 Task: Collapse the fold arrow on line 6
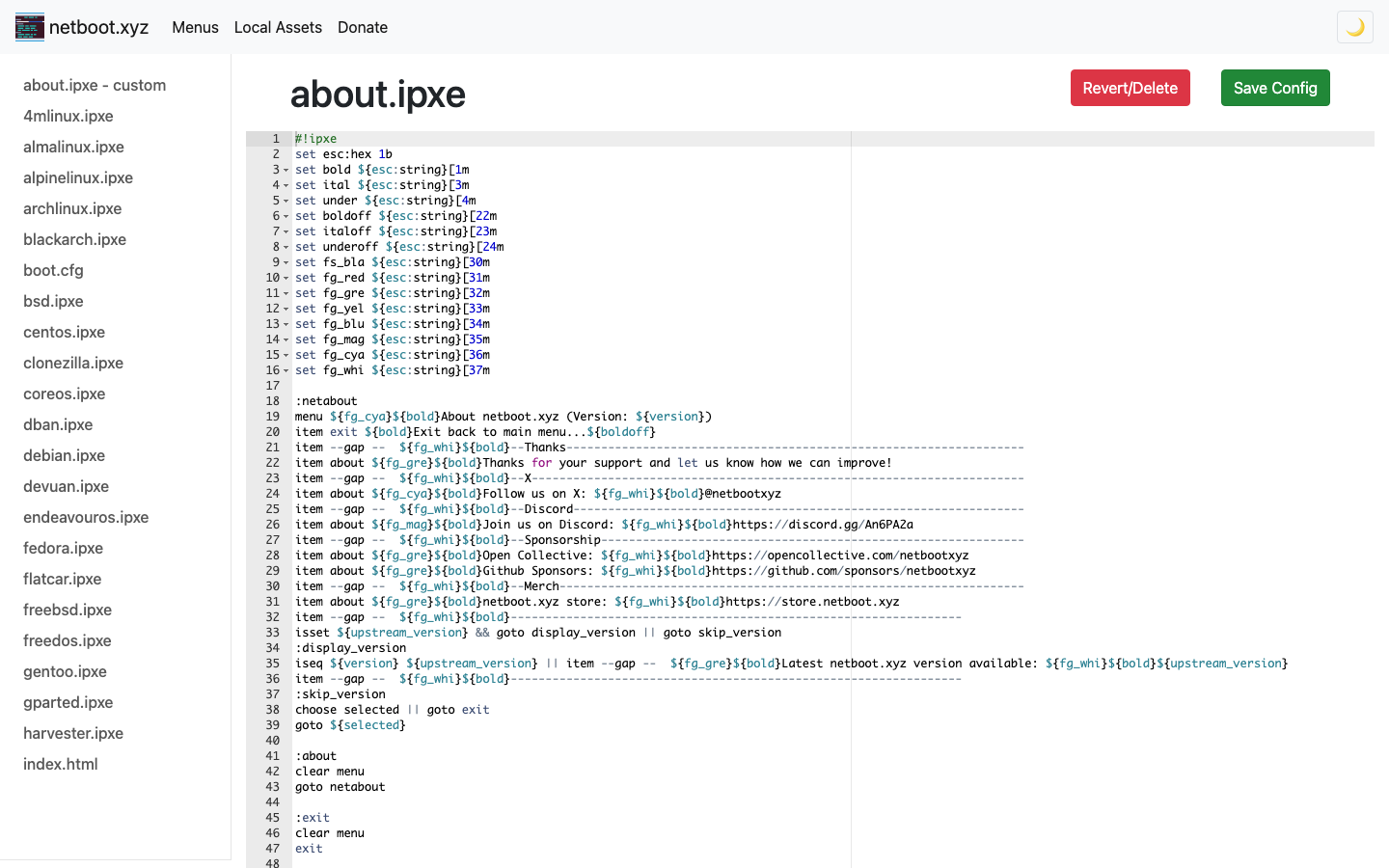click(x=286, y=216)
